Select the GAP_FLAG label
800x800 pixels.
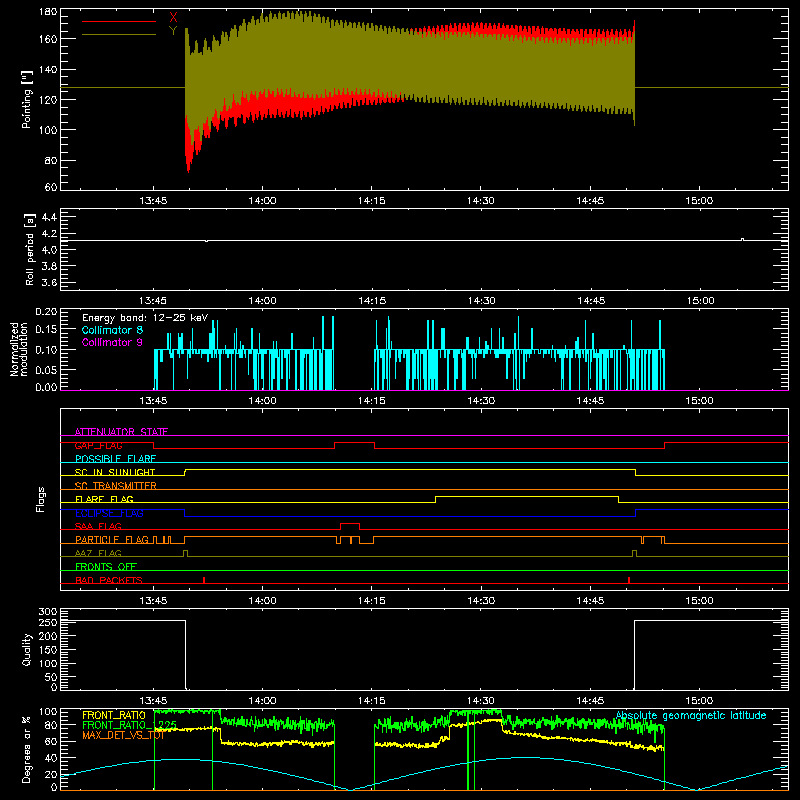tap(98, 445)
